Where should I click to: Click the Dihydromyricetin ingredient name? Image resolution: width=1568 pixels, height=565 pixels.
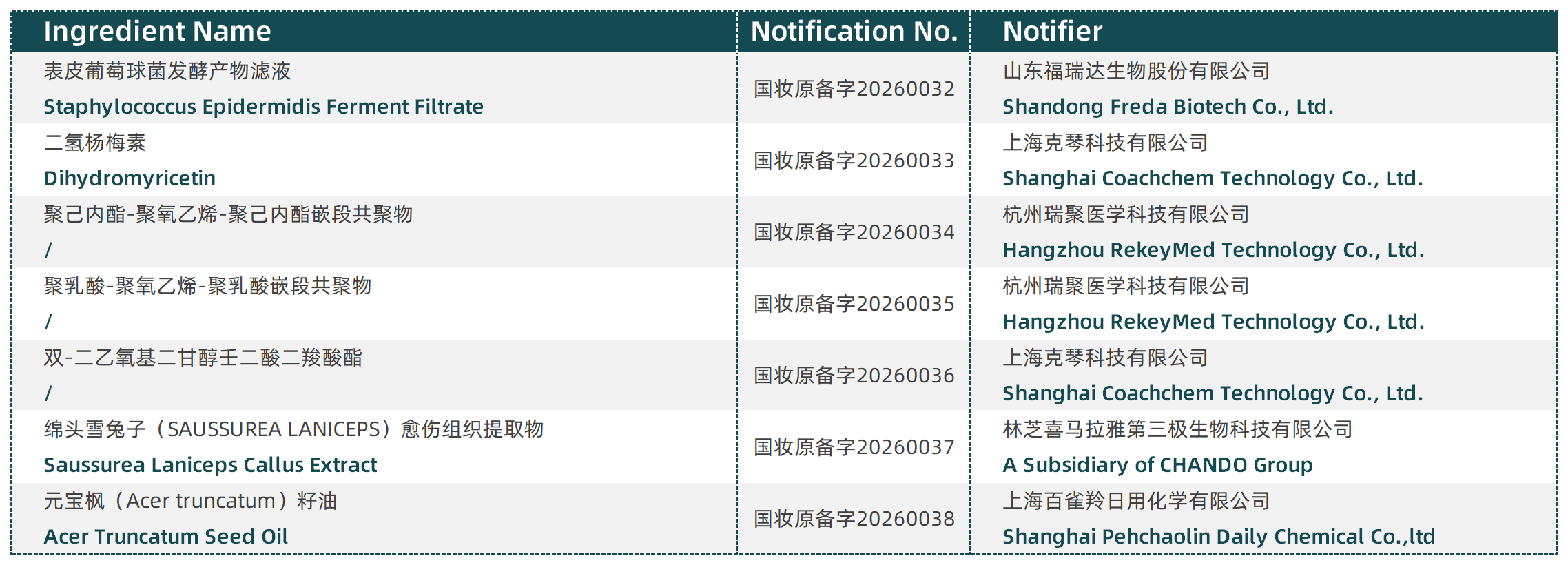coord(130,178)
